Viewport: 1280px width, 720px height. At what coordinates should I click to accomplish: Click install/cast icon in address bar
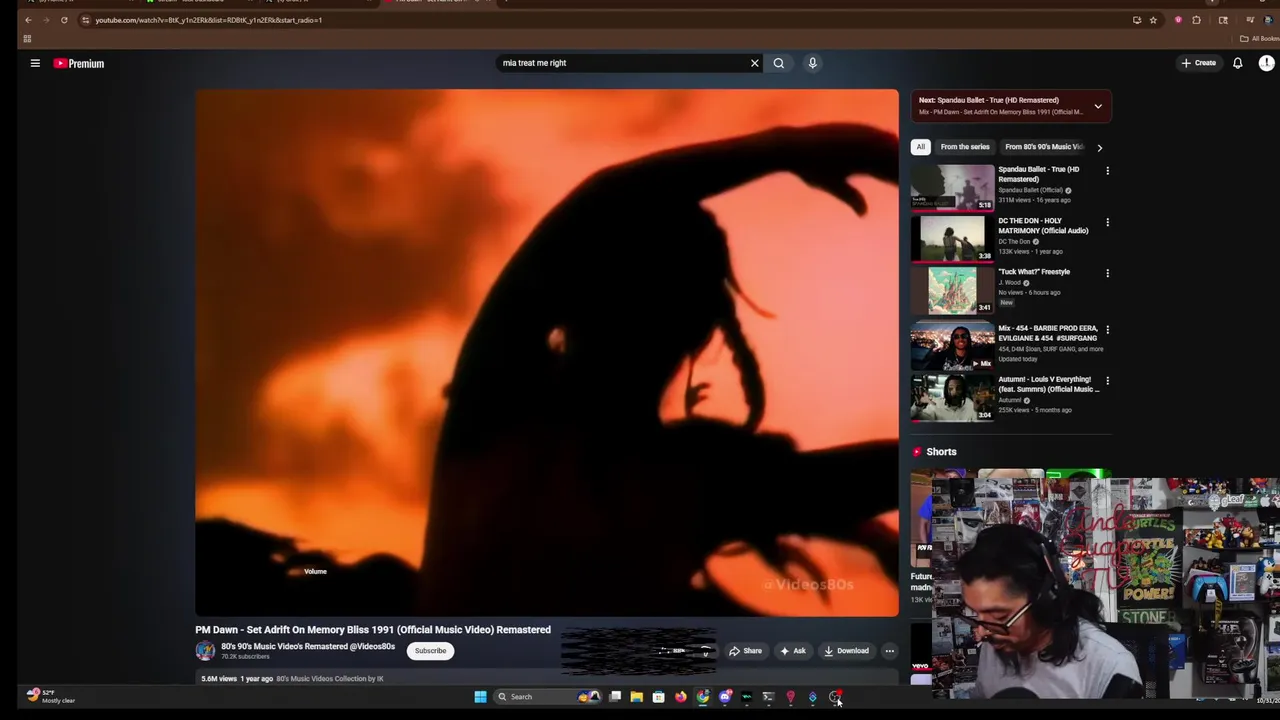coord(1137,20)
